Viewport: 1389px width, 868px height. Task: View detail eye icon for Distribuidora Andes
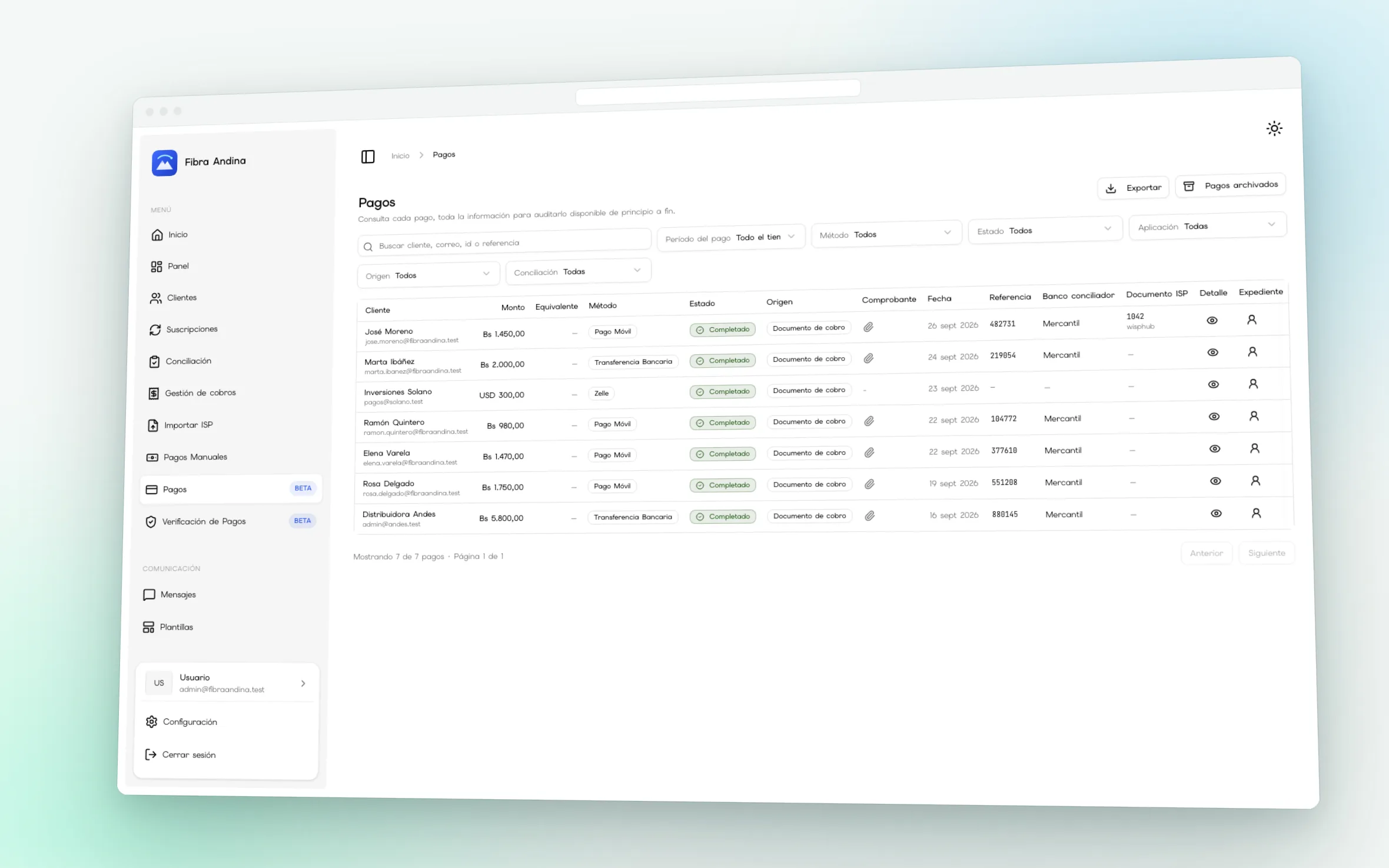tap(1216, 513)
